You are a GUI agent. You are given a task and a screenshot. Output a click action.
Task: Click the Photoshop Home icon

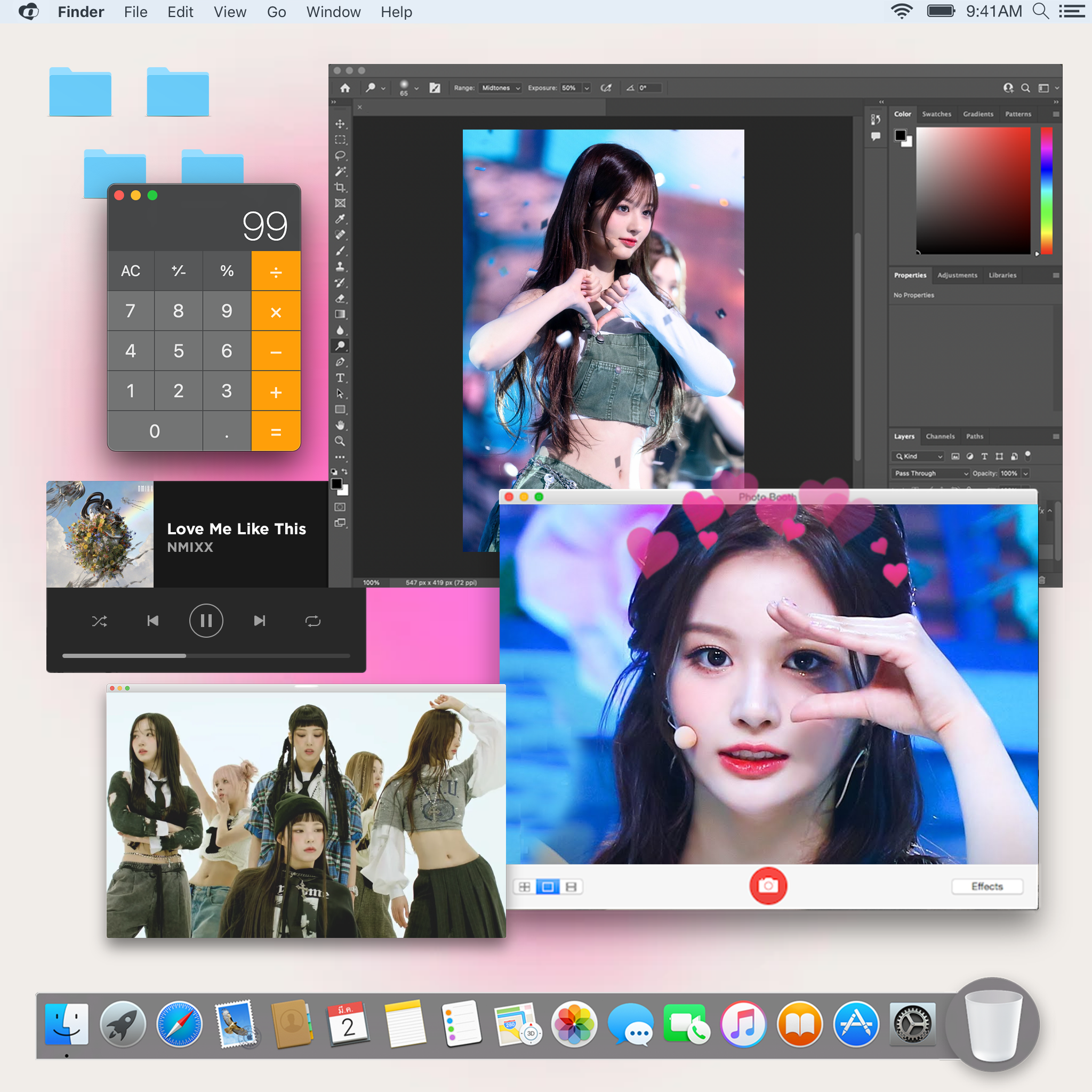(345, 88)
